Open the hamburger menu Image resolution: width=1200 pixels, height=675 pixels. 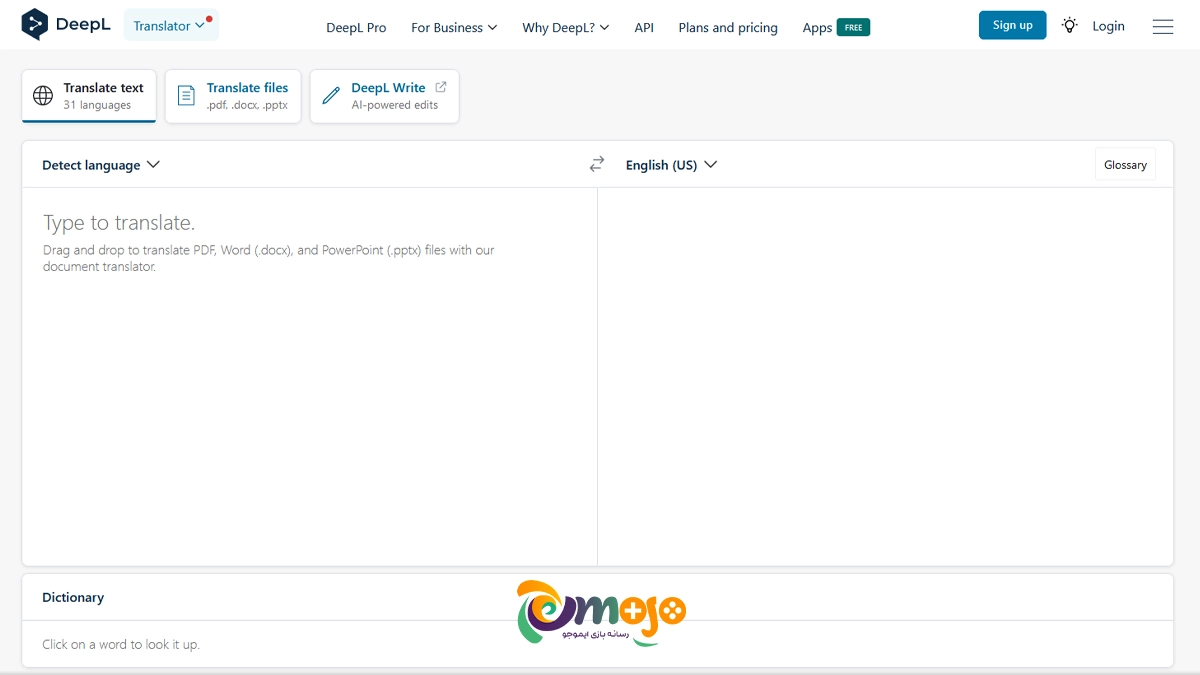click(x=1163, y=27)
